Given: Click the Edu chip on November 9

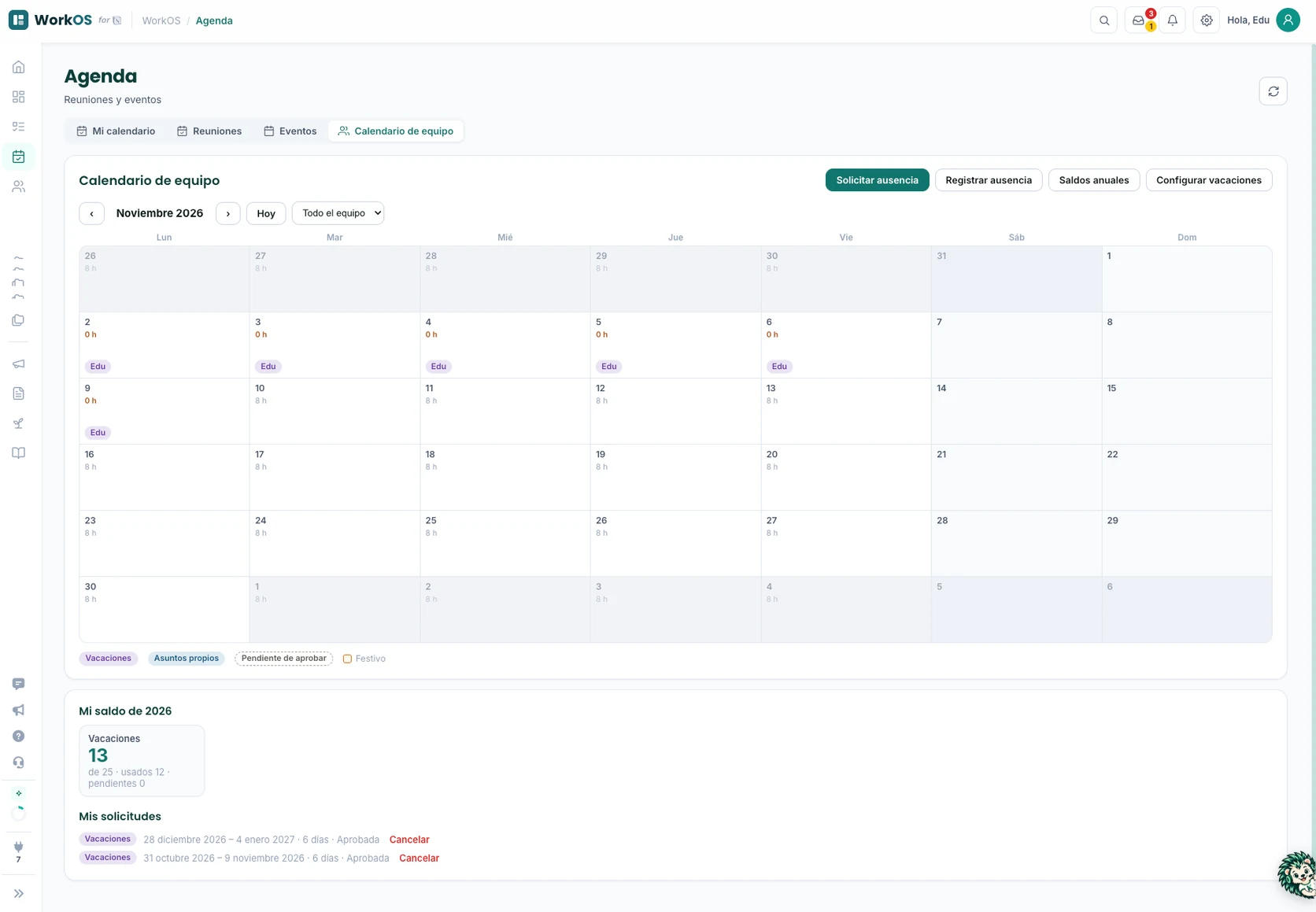Looking at the screenshot, I should [98, 433].
